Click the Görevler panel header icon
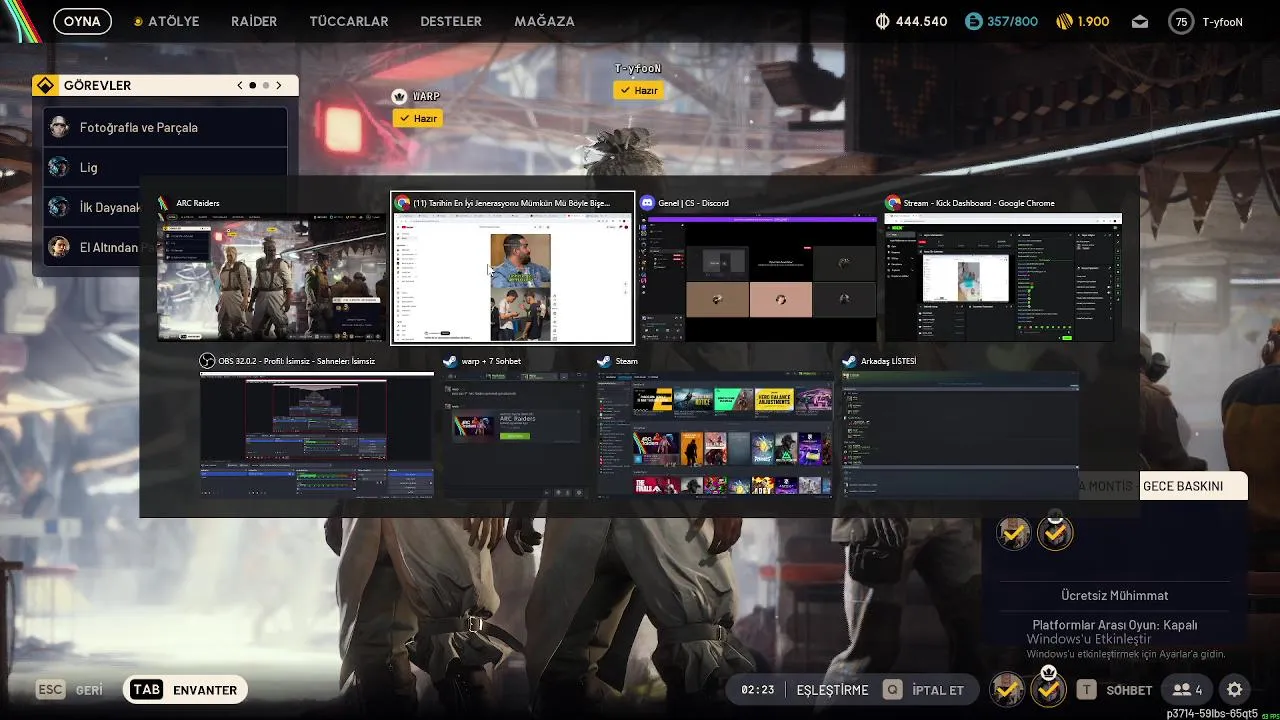This screenshot has width=1280, height=720. click(x=45, y=86)
